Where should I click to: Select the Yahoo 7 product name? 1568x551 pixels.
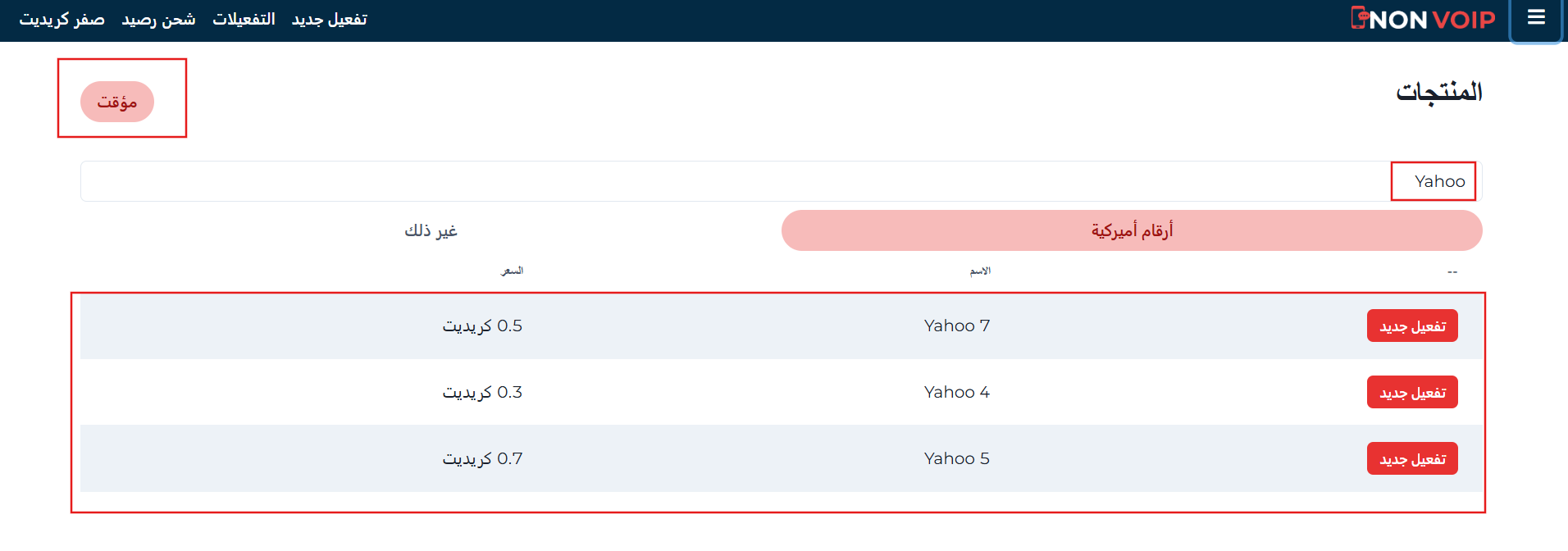click(956, 326)
